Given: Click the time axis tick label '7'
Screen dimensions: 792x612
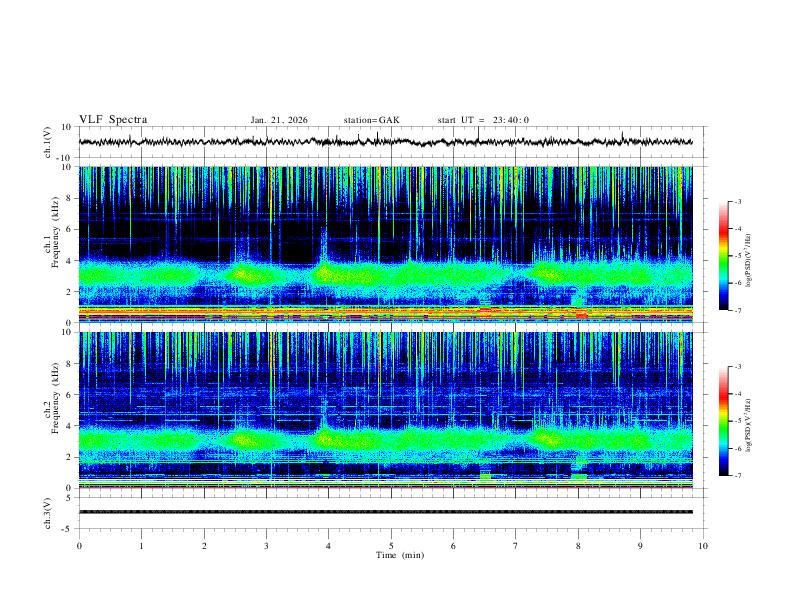Looking at the screenshot, I should coord(516,546).
